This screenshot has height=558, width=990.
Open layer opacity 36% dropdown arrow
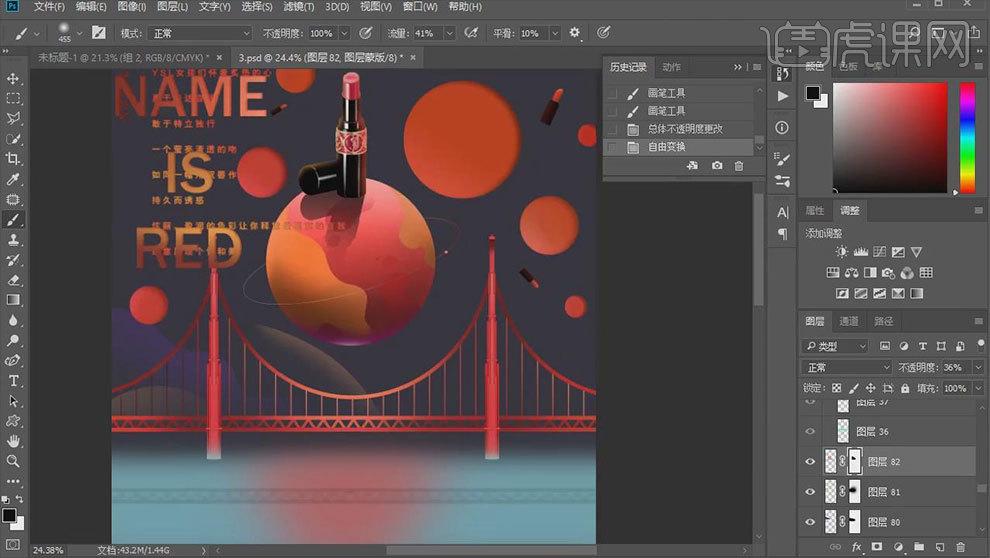978,367
